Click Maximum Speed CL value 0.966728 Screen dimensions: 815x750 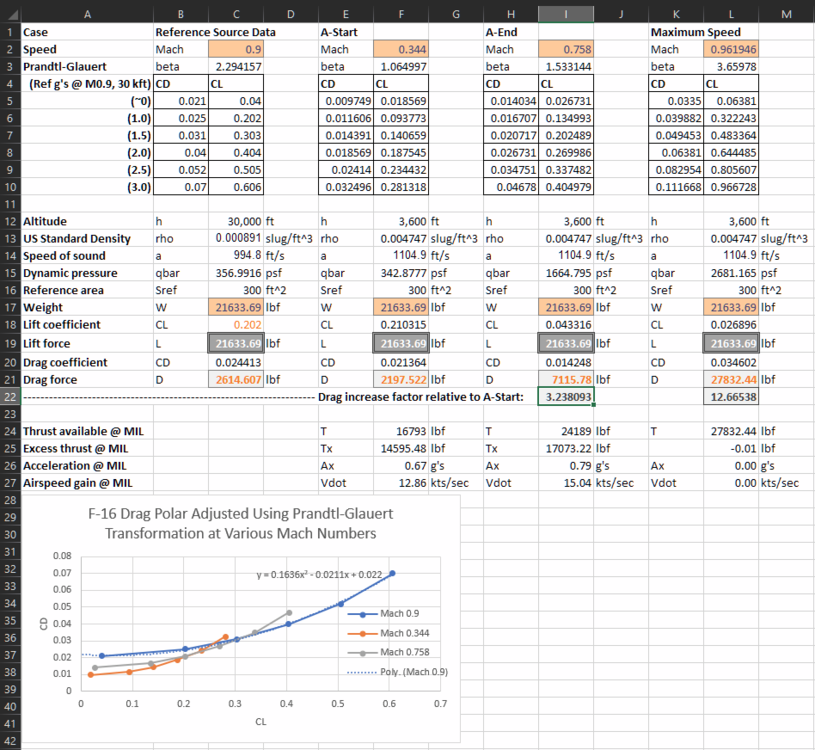tap(731, 187)
